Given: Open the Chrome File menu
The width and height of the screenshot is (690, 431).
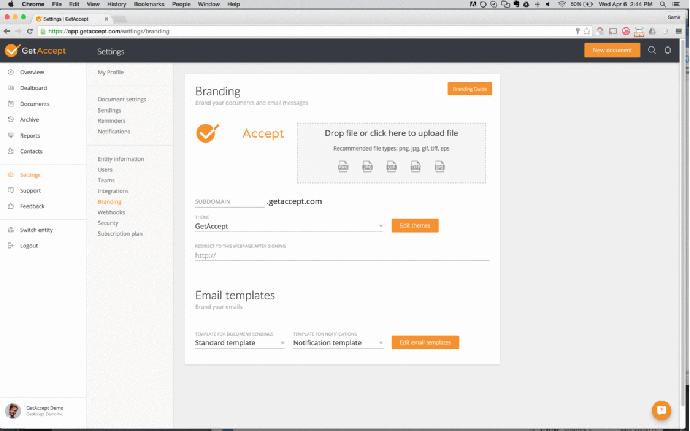Looking at the screenshot, I should [x=57, y=4].
